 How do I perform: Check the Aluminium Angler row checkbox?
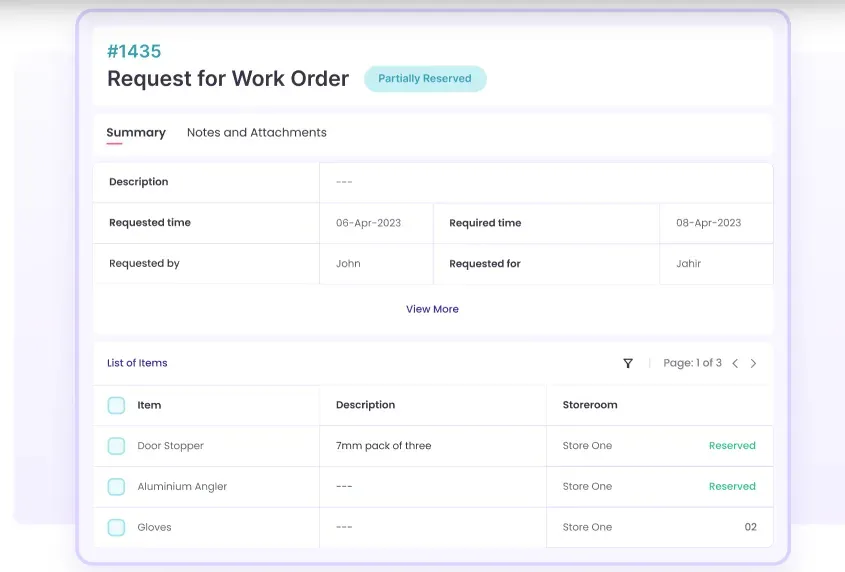point(116,487)
